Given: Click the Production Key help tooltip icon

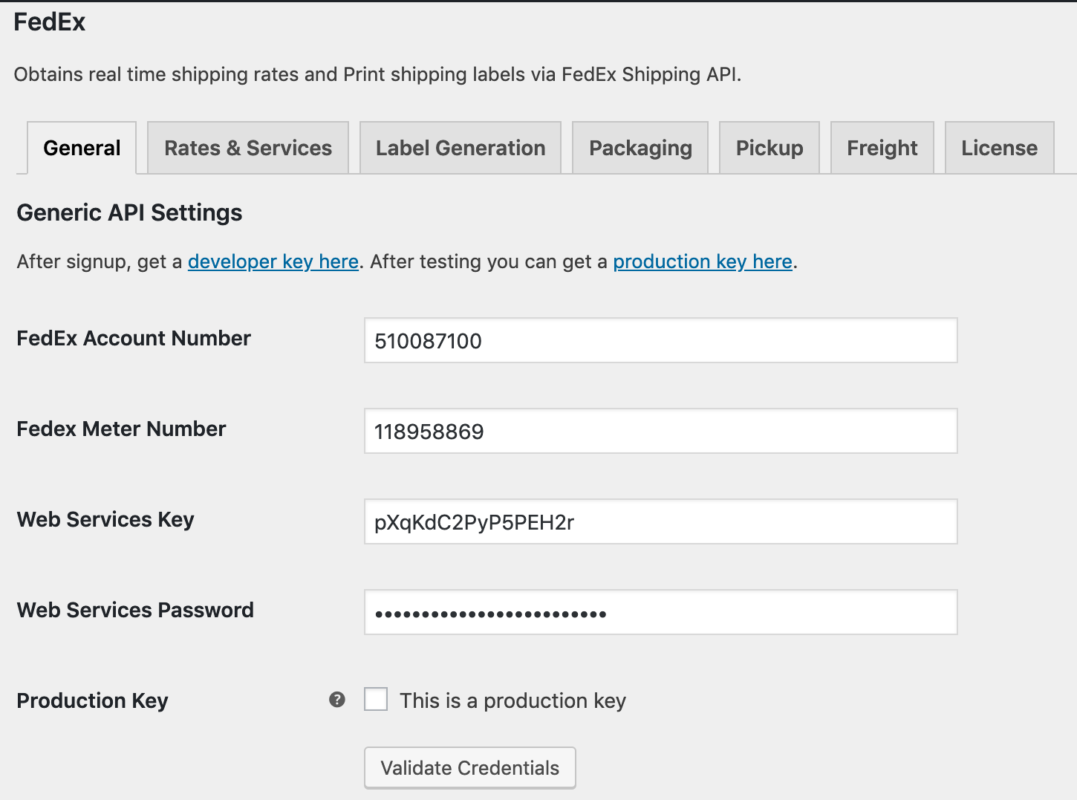Looking at the screenshot, I should coord(337,700).
